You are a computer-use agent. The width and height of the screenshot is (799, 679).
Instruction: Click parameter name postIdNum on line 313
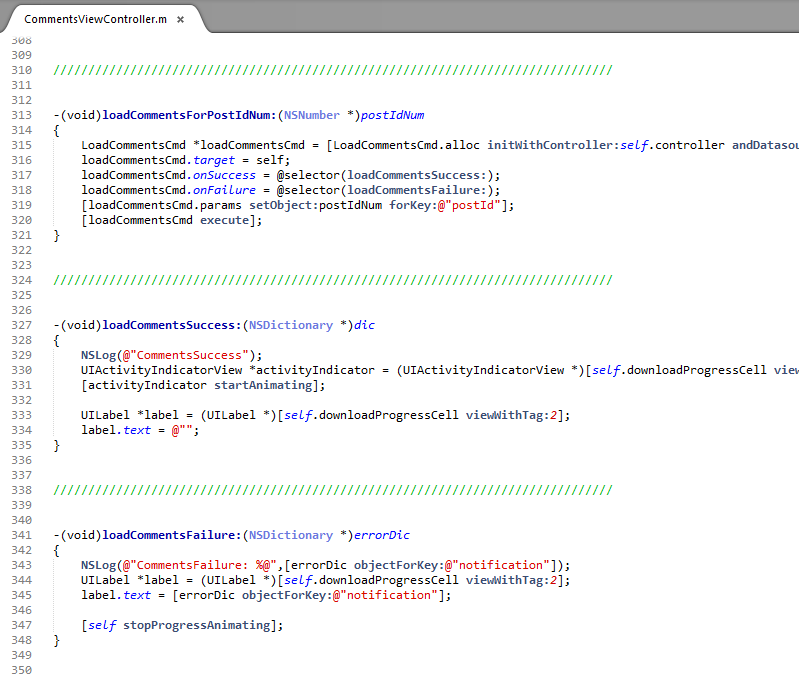(x=392, y=115)
